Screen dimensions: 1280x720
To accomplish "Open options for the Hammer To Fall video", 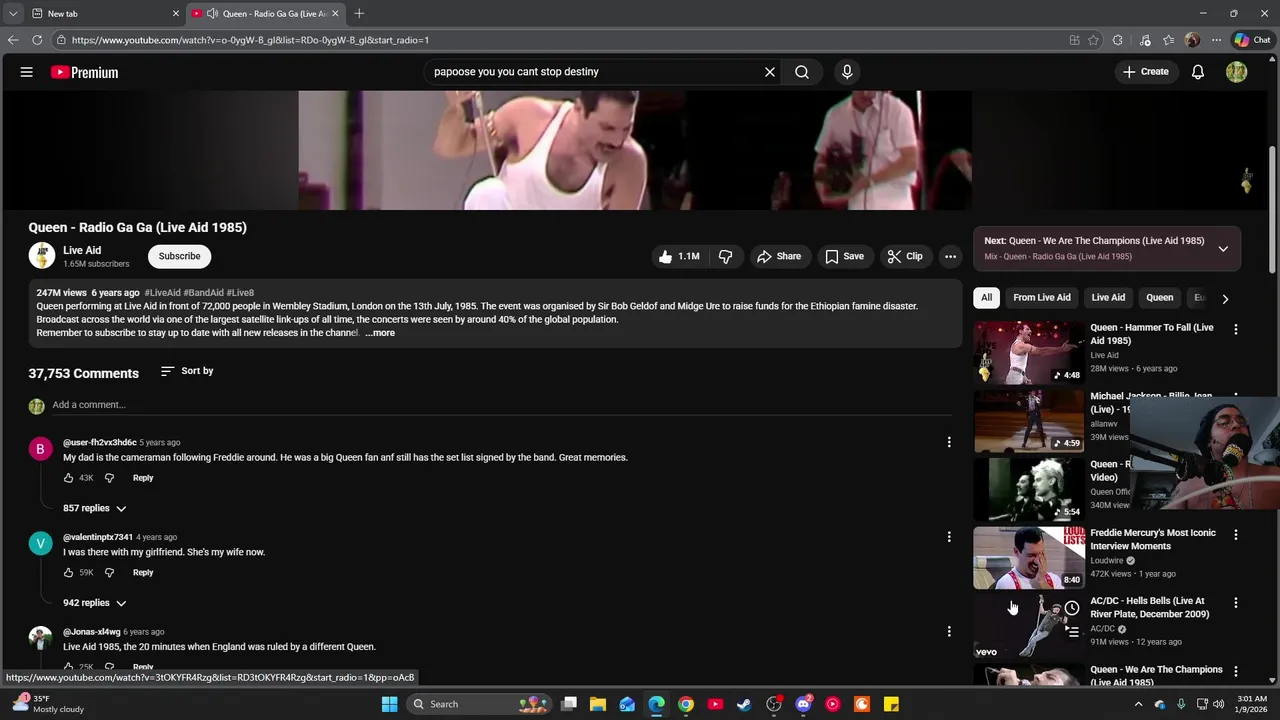I will 1236,329.
